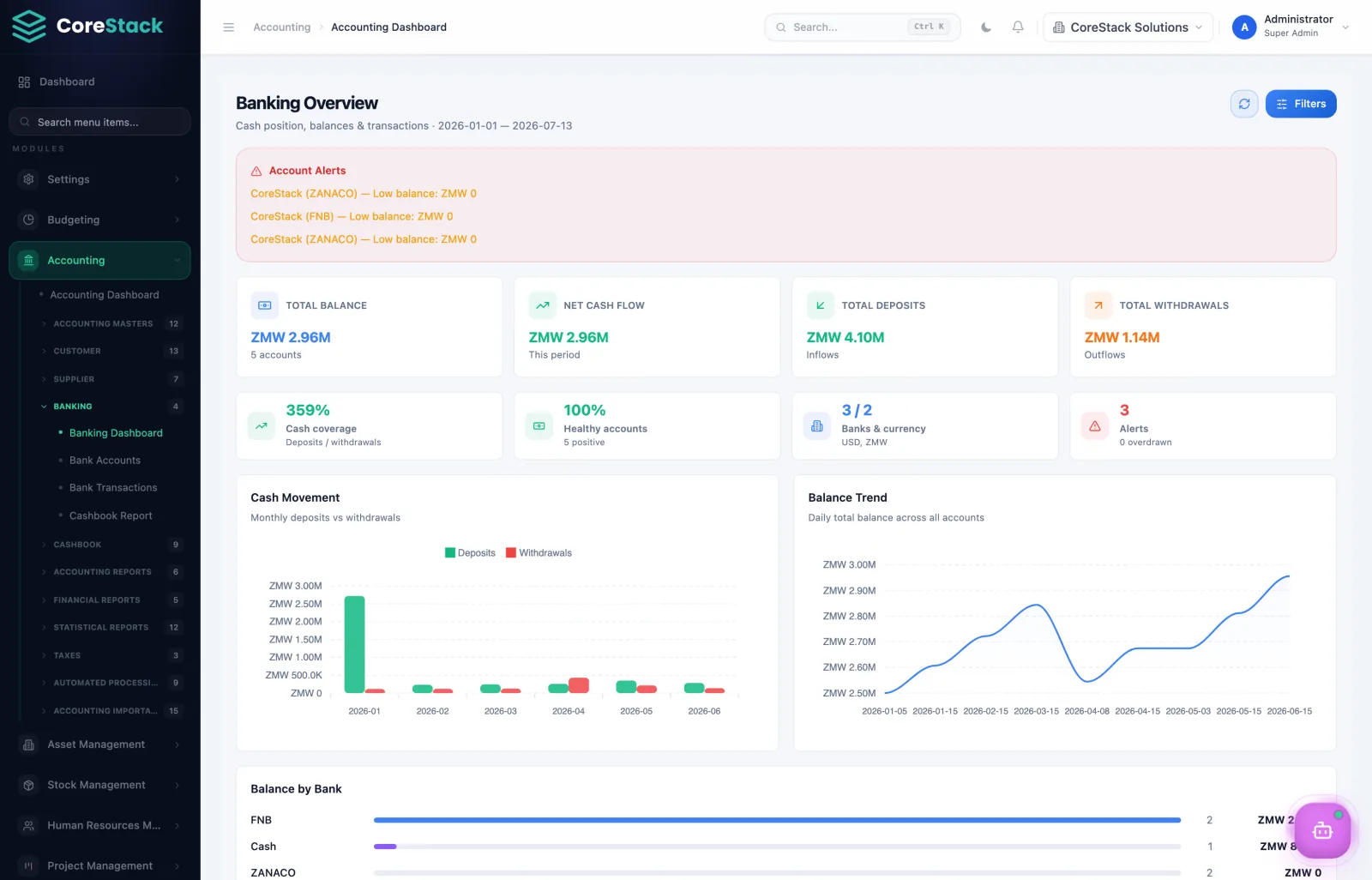The image size is (1372, 880).
Task: Collapse the Banking section
Action: coord(111,407)
